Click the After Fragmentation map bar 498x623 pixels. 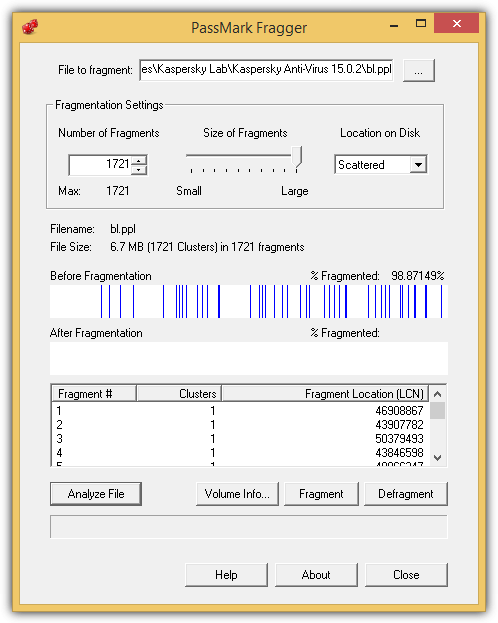click(x=249, y=358)
